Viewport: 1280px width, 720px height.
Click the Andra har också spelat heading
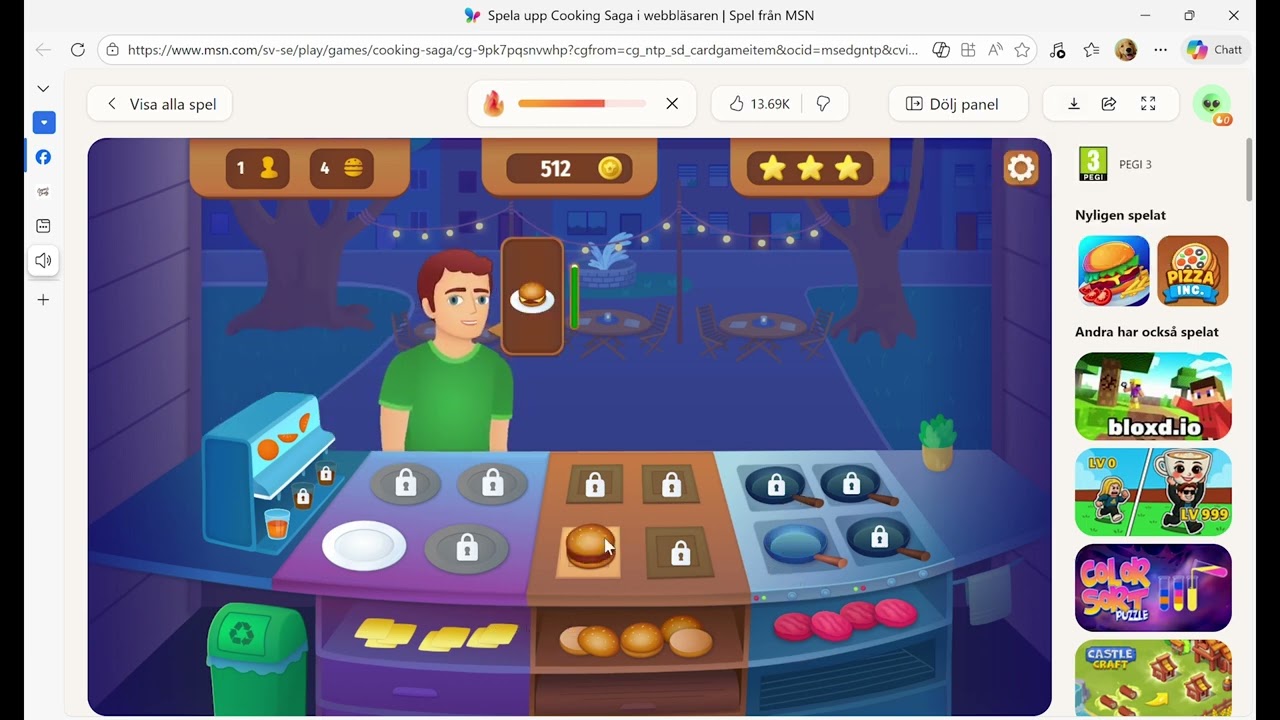(x=1147, y=332)
